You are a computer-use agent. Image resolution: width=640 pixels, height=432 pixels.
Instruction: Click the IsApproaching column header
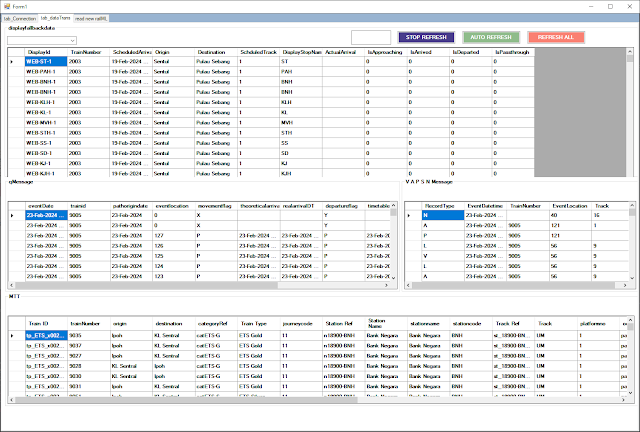(386, 52)
